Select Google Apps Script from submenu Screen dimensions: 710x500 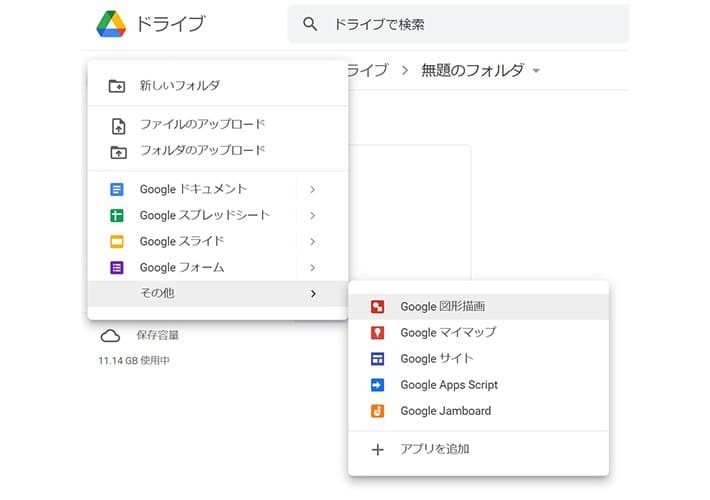478,385
